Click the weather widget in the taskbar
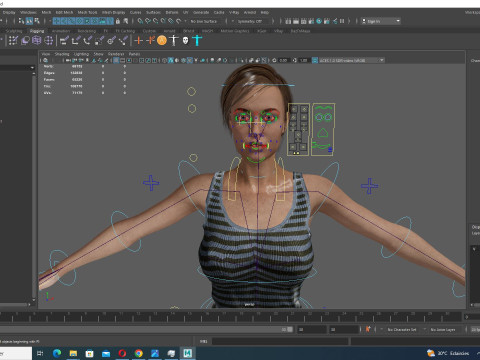 [x=448, y=353]
